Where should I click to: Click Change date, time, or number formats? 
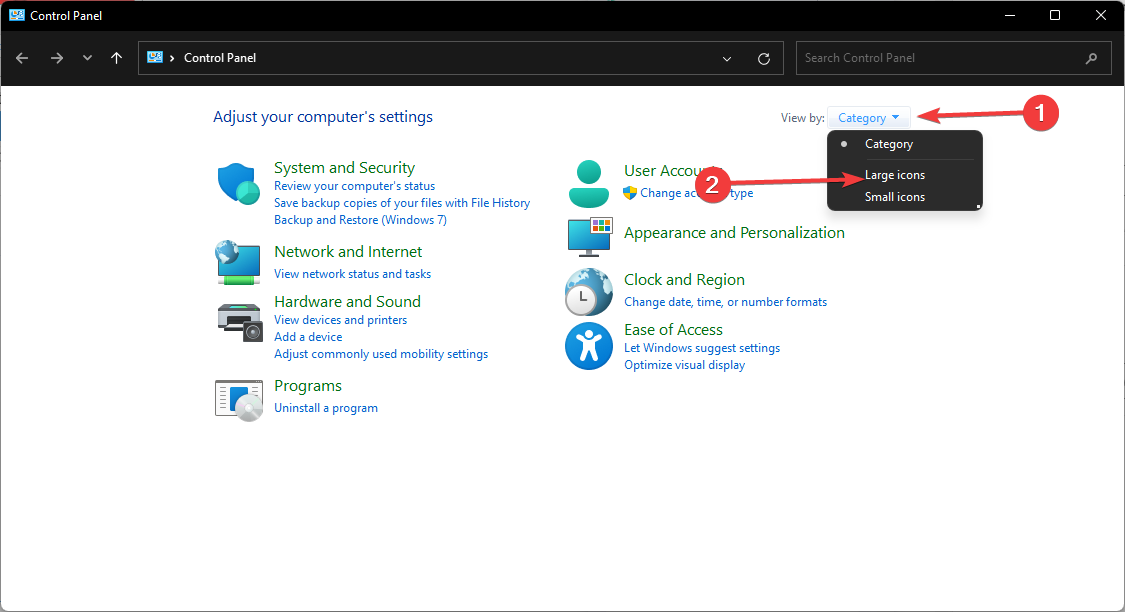pyautogui.click(x=725, y=302)
